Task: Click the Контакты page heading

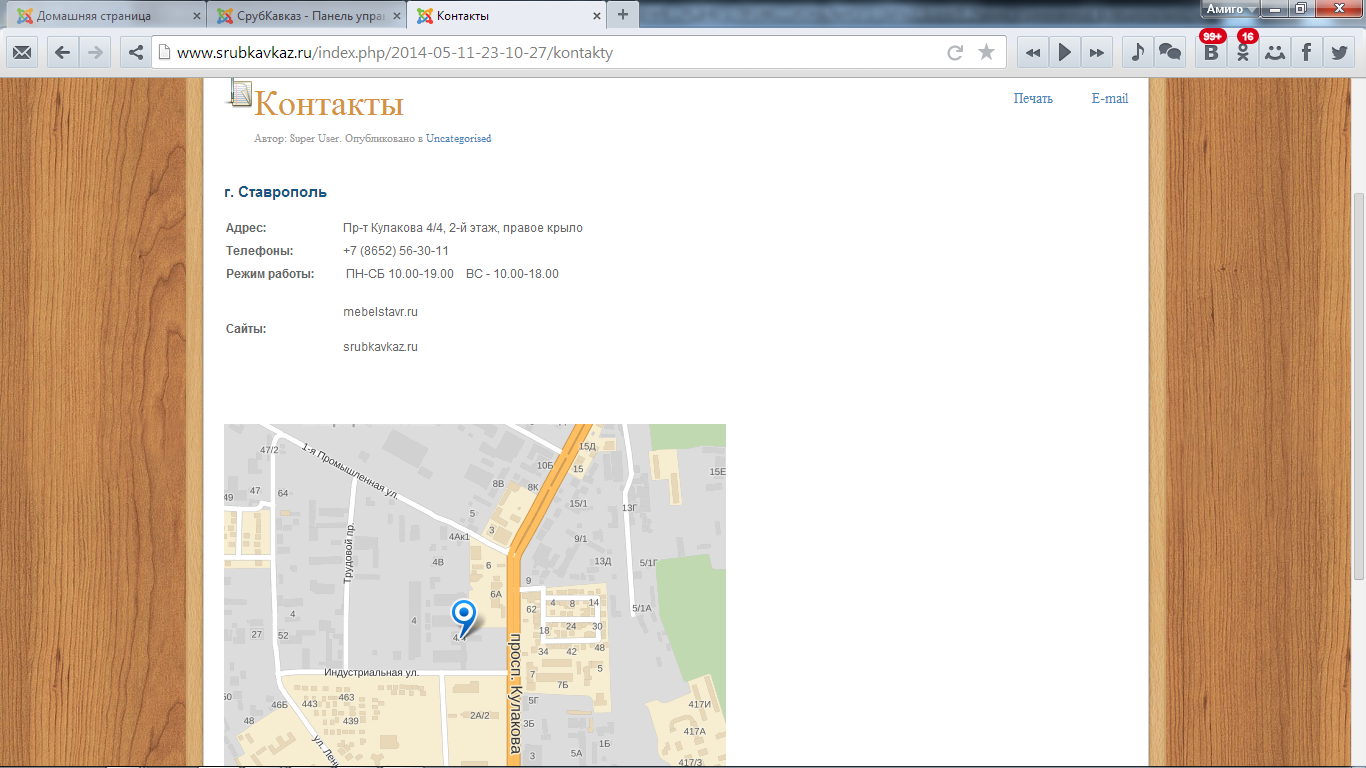Action: [x=329, y=103]
